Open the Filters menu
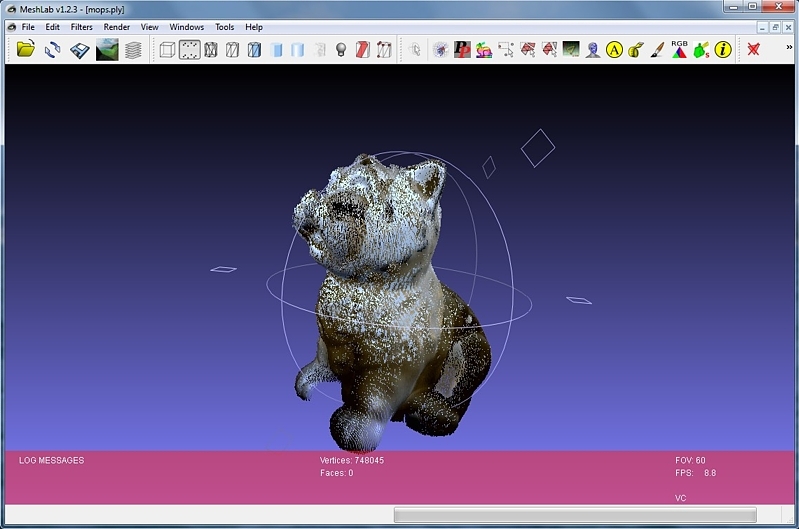Viewport: 799px width, 529px height. [81, 27]
